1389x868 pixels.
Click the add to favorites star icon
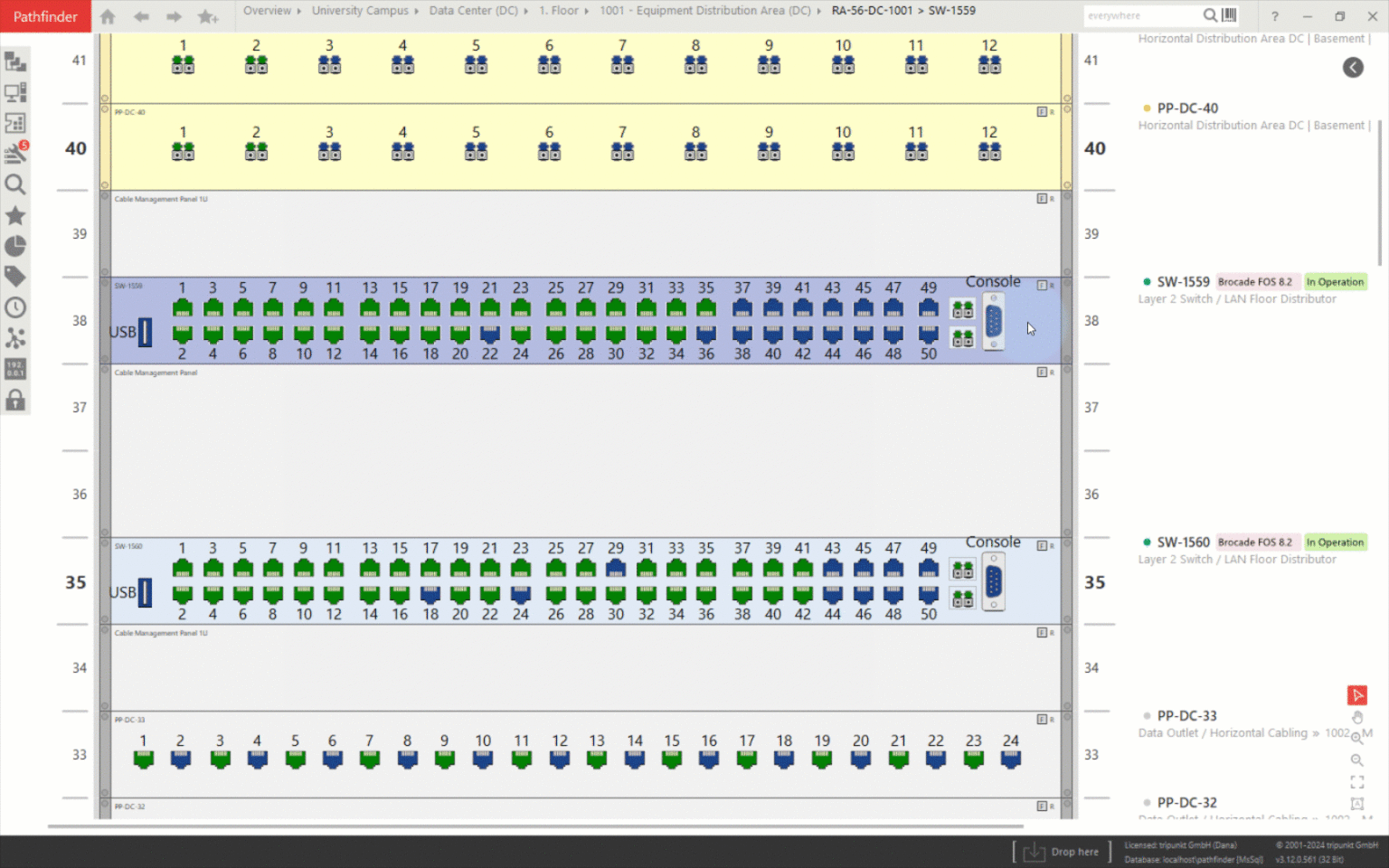point(207,16)
